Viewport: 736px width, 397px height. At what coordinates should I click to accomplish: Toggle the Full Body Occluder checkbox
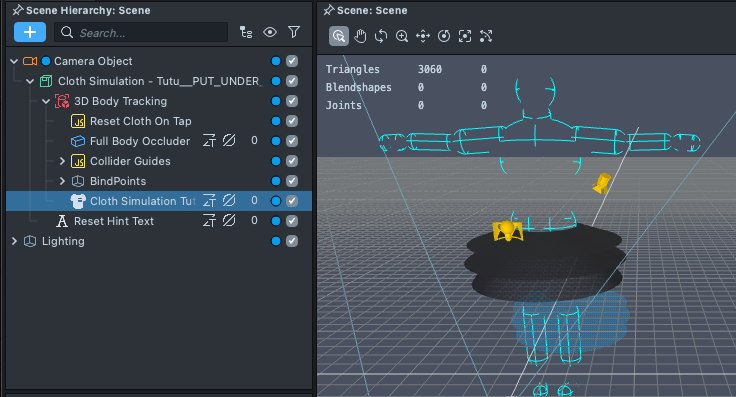click(x=292, y=141)
